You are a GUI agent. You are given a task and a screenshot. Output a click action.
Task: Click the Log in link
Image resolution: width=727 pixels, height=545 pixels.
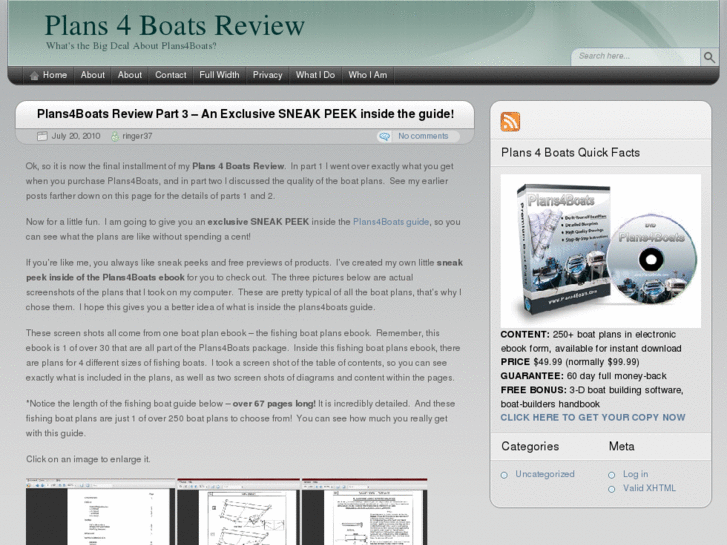[635, 474]
